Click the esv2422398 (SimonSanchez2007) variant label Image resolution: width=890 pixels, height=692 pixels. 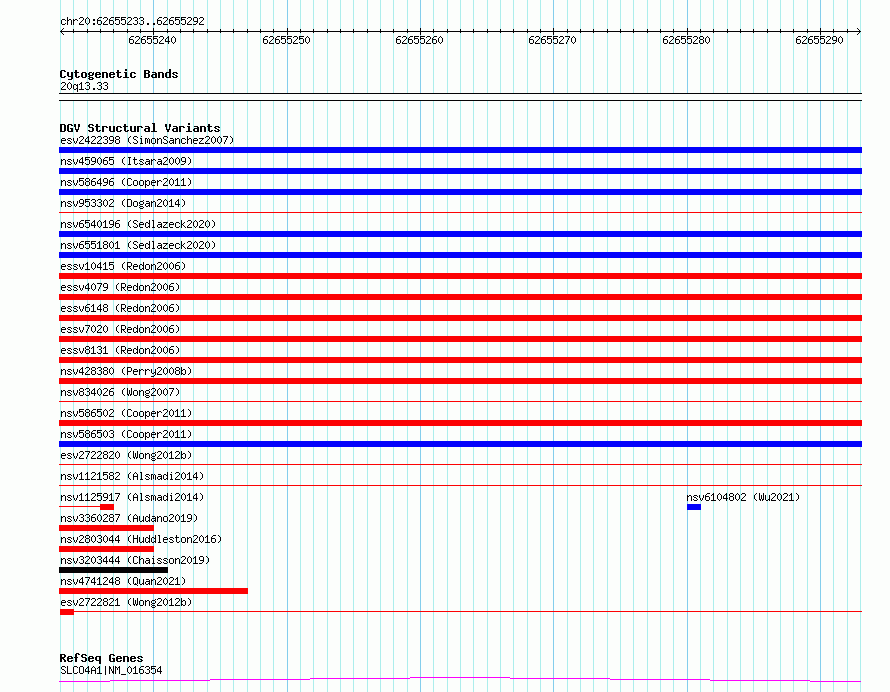point(146,140)
